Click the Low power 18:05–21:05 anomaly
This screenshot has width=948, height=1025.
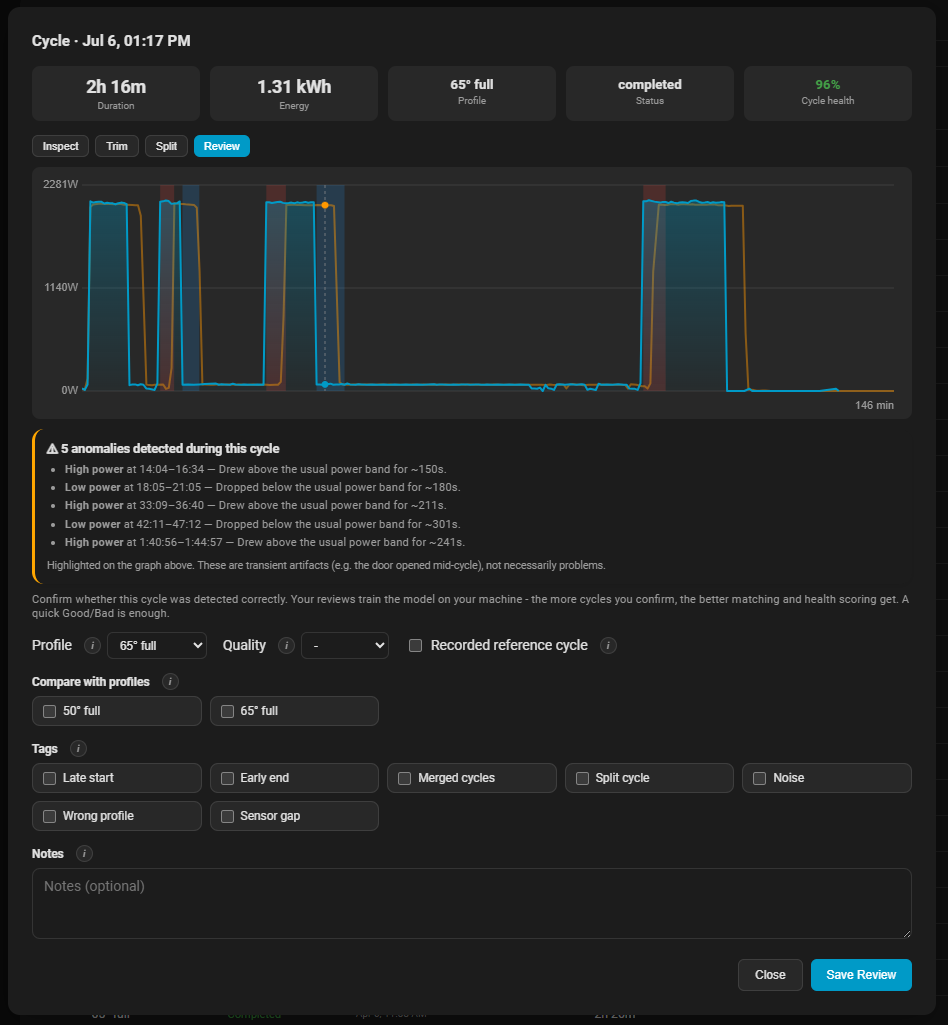(262, 488)
